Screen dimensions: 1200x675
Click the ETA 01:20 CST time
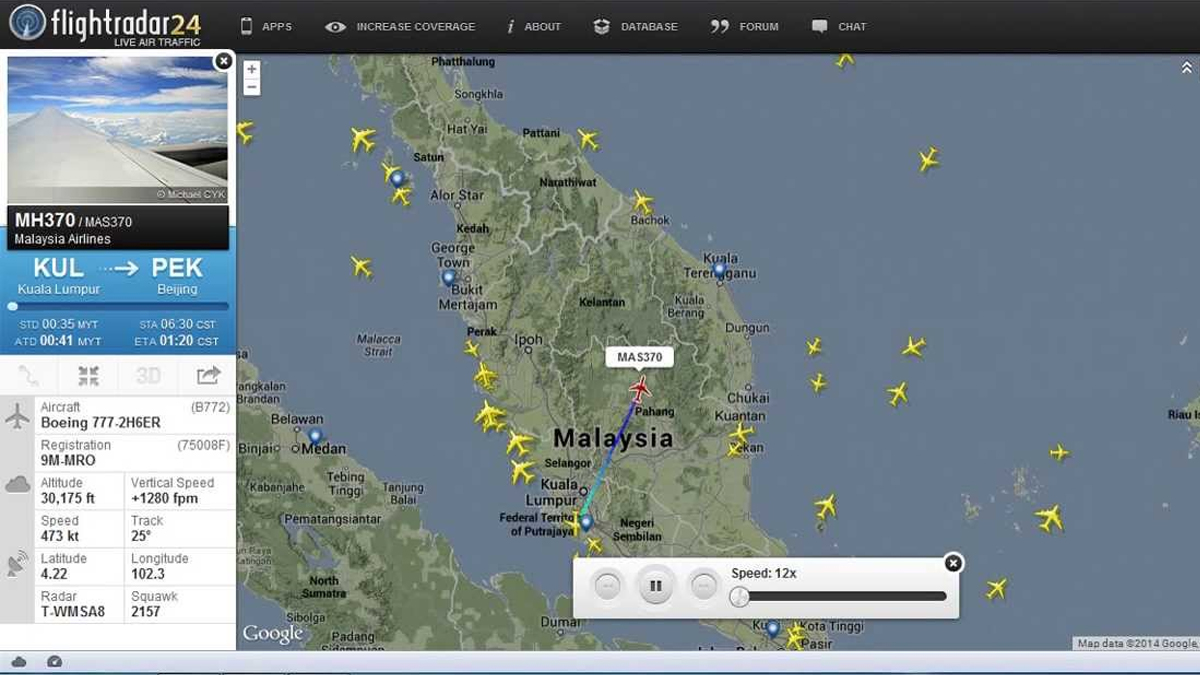pyautogui.click(x=178, y=341)
